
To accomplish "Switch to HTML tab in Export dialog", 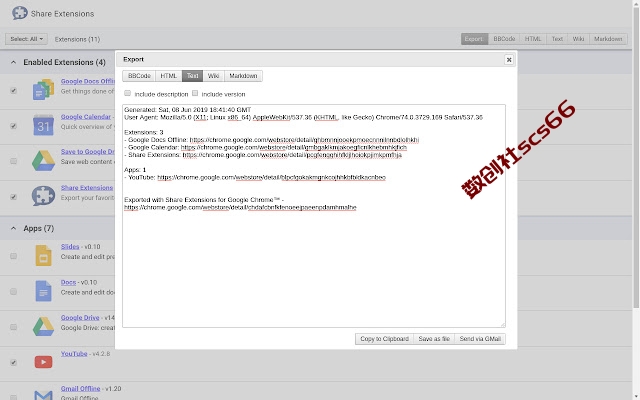I will (169, 76).
